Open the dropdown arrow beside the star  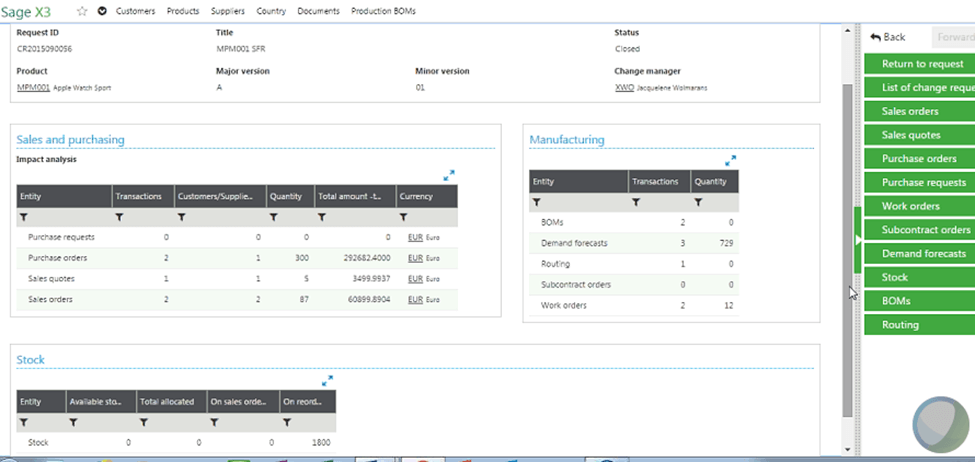pos(102,11)
